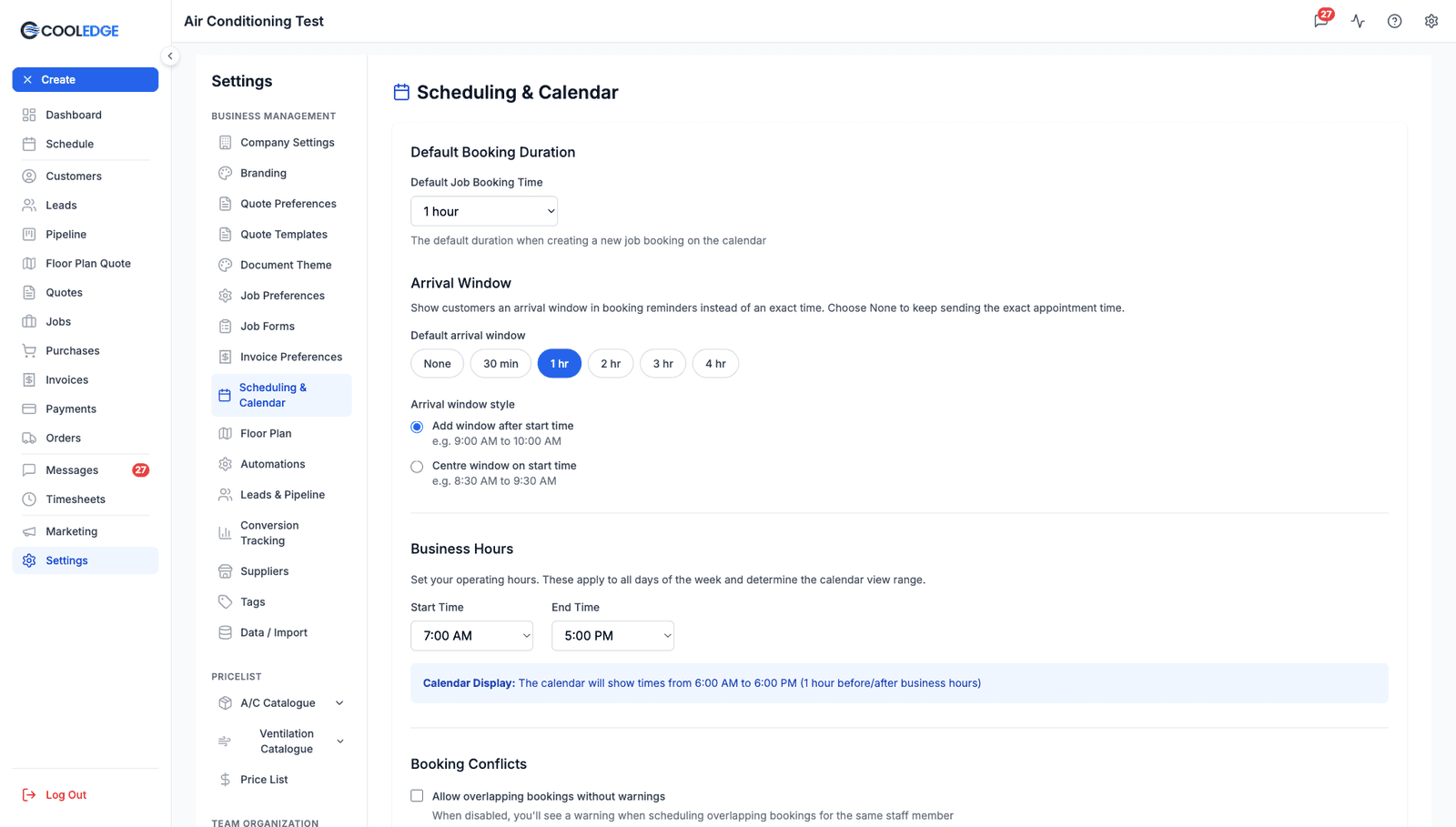This screenshot has height=827, width=1456.
Task: Click the Price List dollar icon
Action: [225, 780]
